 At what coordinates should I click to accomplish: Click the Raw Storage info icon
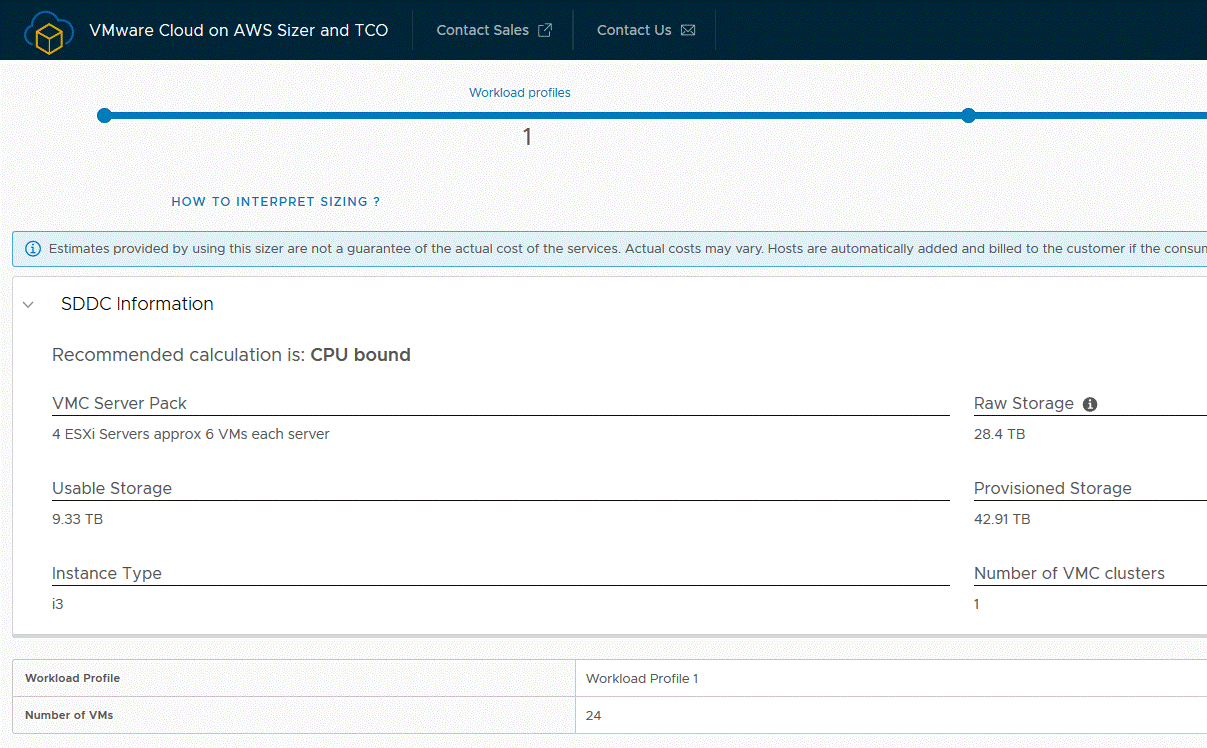1090,404
